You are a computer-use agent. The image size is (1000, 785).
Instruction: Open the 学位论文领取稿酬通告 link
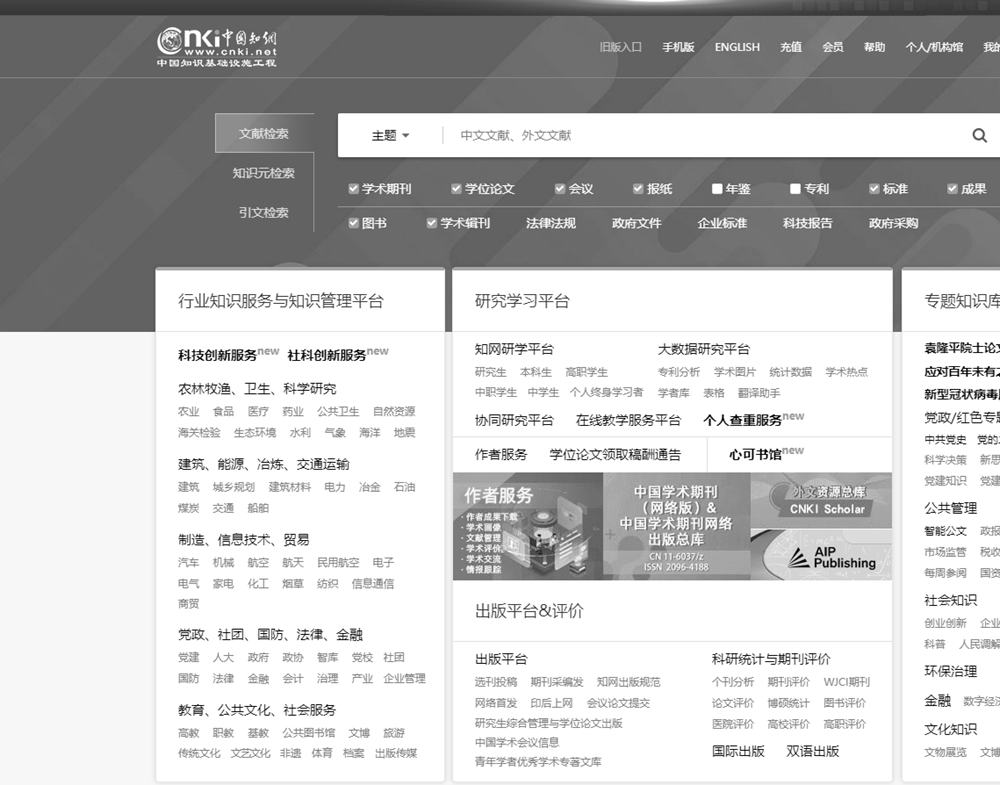(615, 455)
